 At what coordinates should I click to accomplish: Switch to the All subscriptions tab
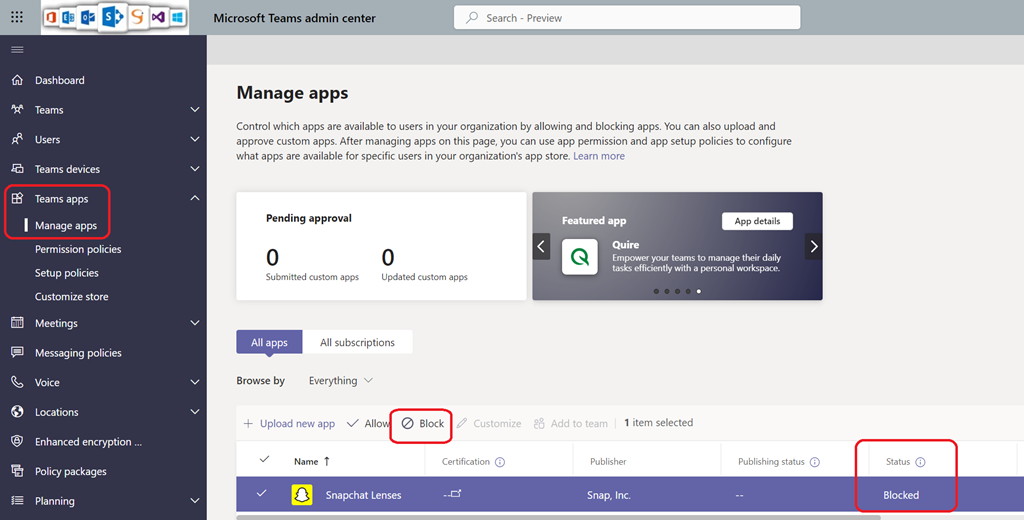coord(357,343)
